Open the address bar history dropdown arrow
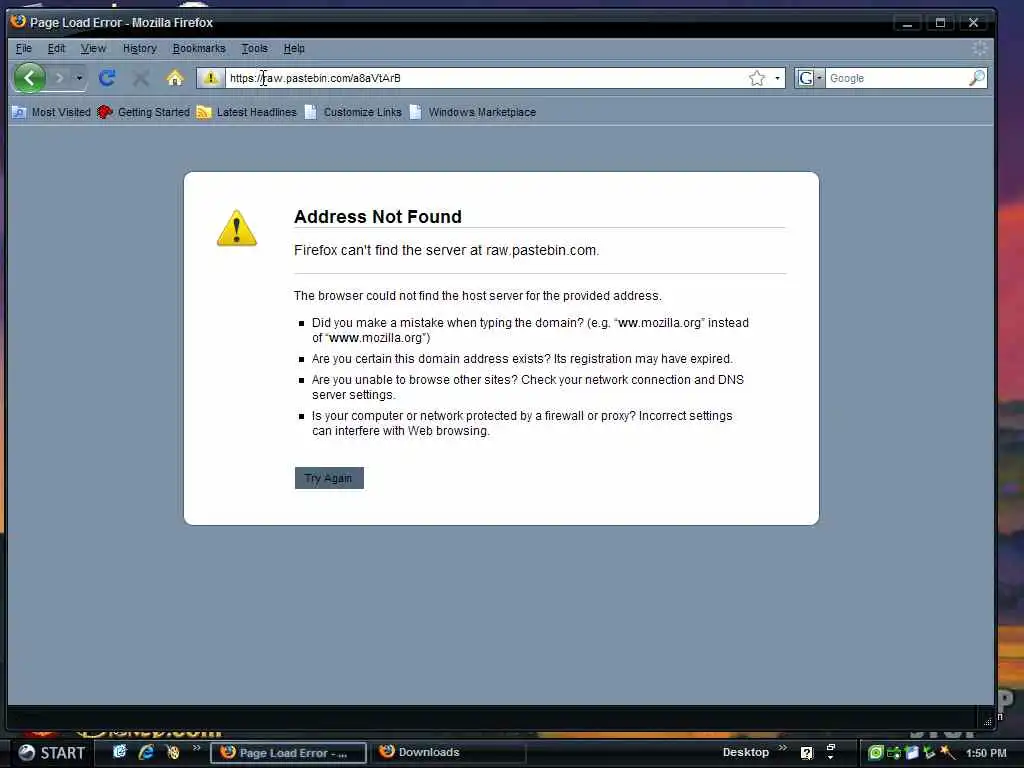Screen dimensions: 1024x768 tap(777, 78)
